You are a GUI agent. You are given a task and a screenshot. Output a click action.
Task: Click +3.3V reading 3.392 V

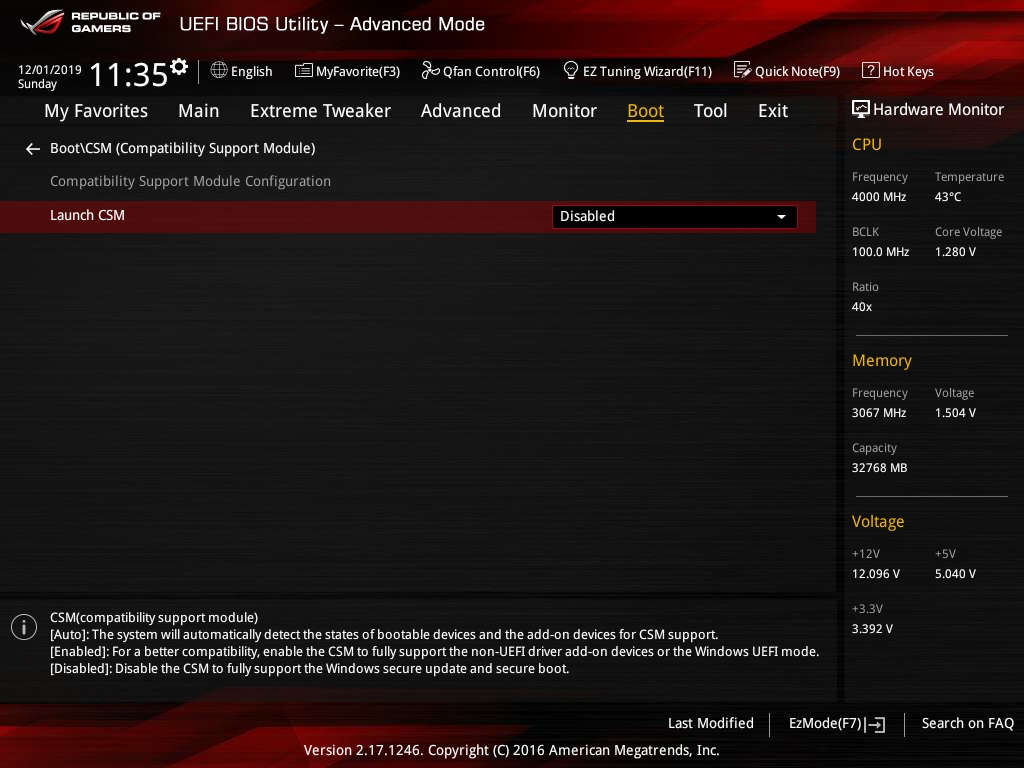872,628
